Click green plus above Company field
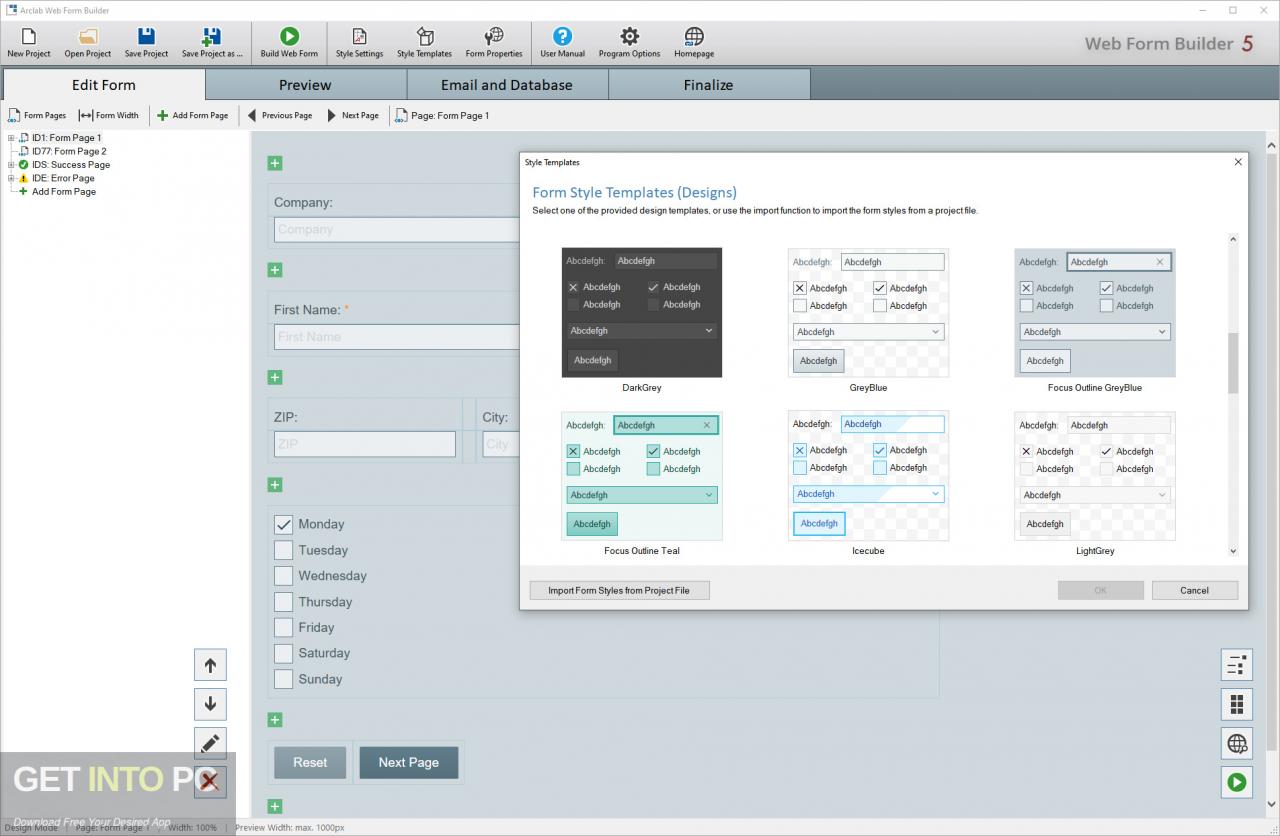The width and height of the screenshot is (1280, 836). (275, 163)
